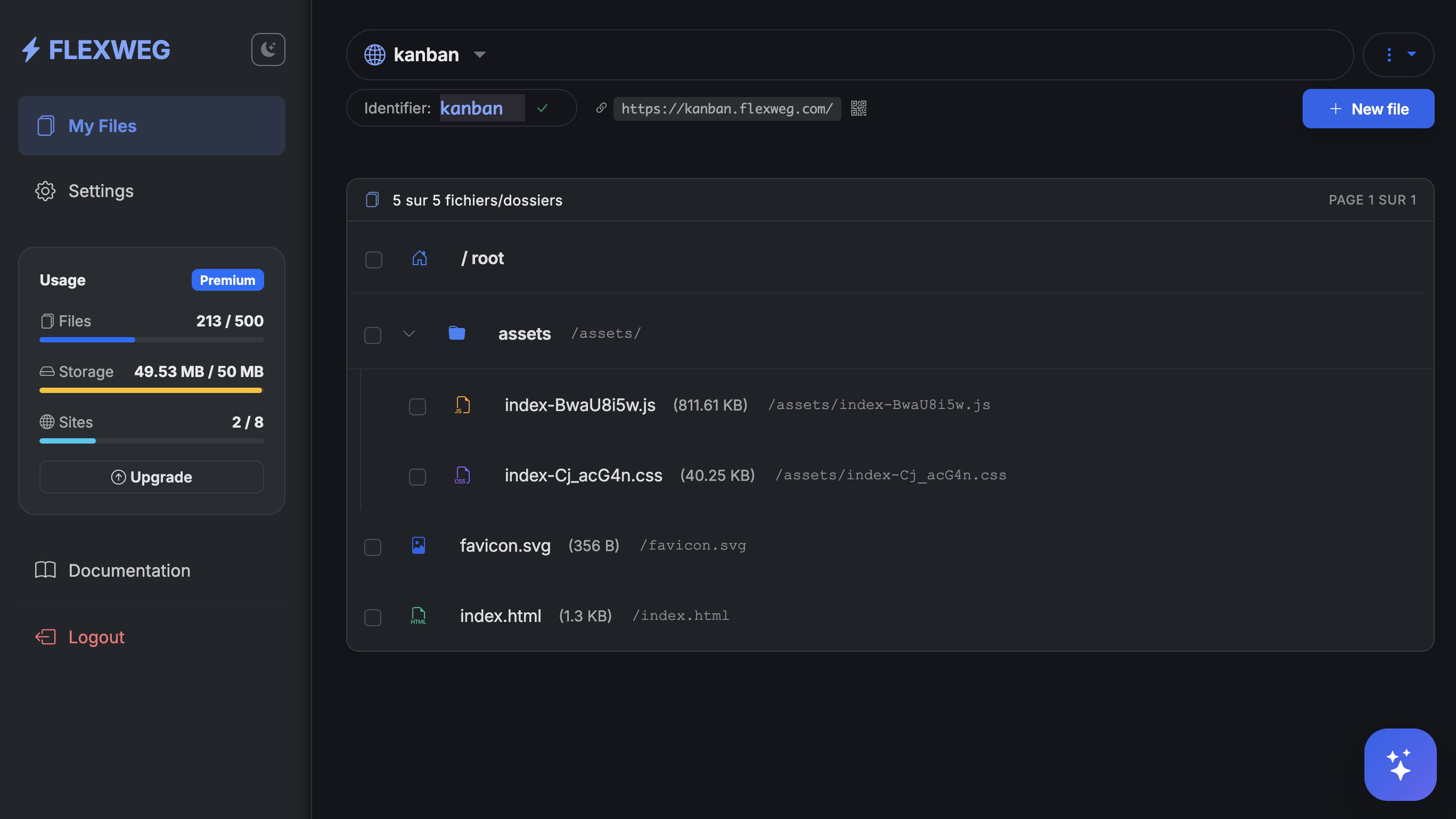Select the favicon.svg checkbox
The image size is (1456, 819).
point(372,547)
